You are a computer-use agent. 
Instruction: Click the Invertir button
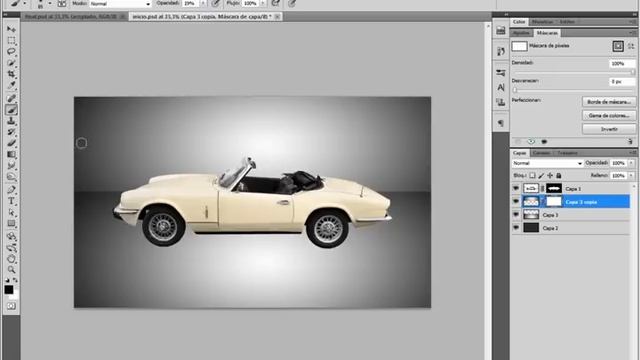point(609,129)
